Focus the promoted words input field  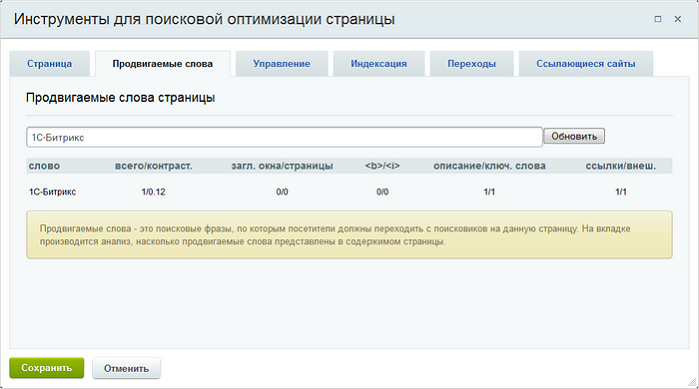284,137
